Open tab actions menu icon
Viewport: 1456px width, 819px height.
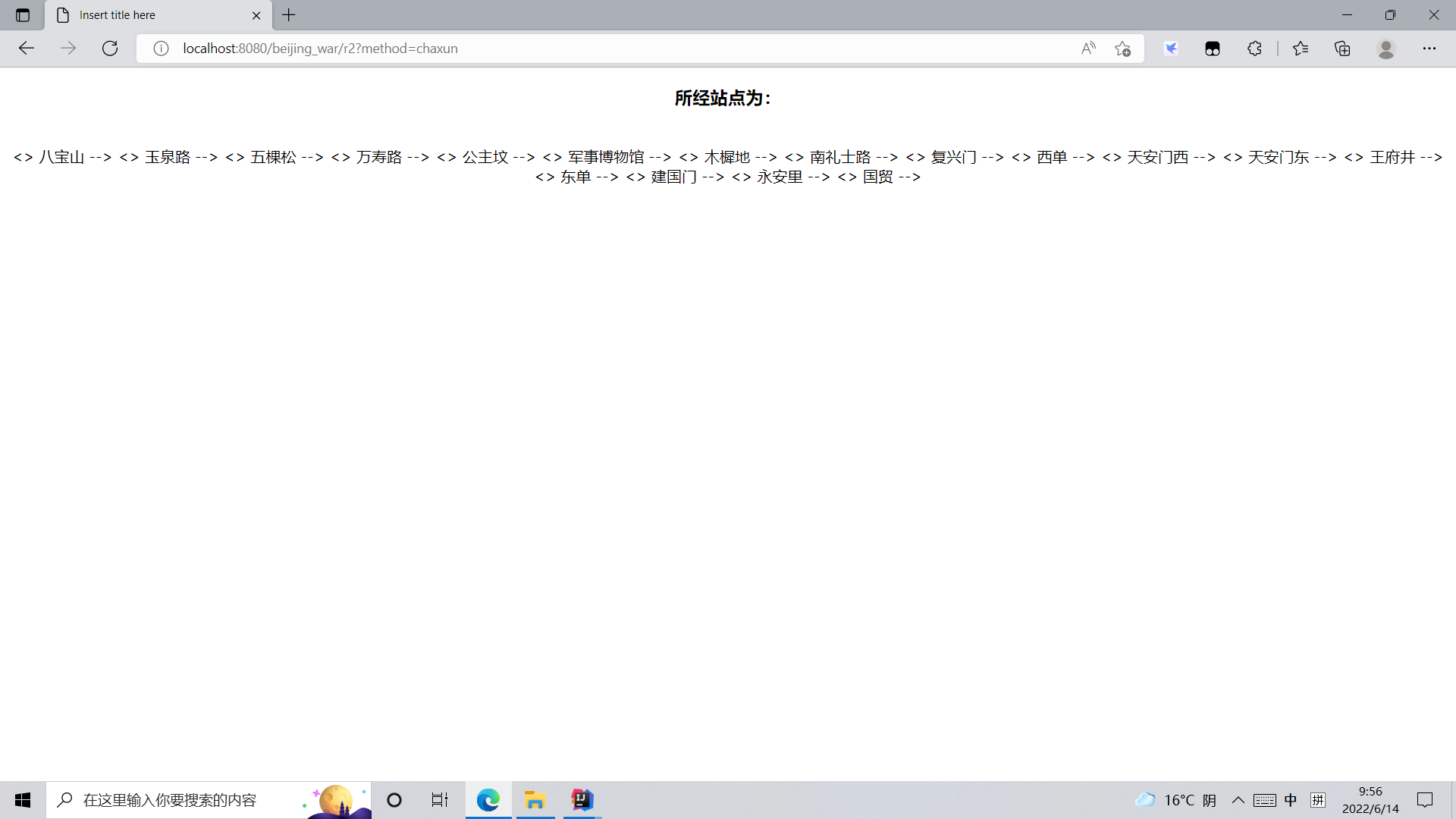23,15
